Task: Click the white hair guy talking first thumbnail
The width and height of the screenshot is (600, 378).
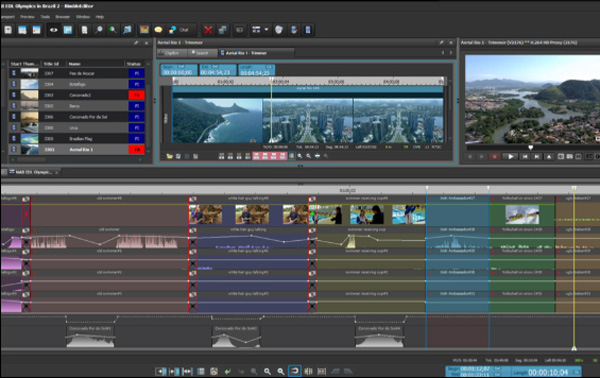Action: pyautogui.click(x=205, y=214)
